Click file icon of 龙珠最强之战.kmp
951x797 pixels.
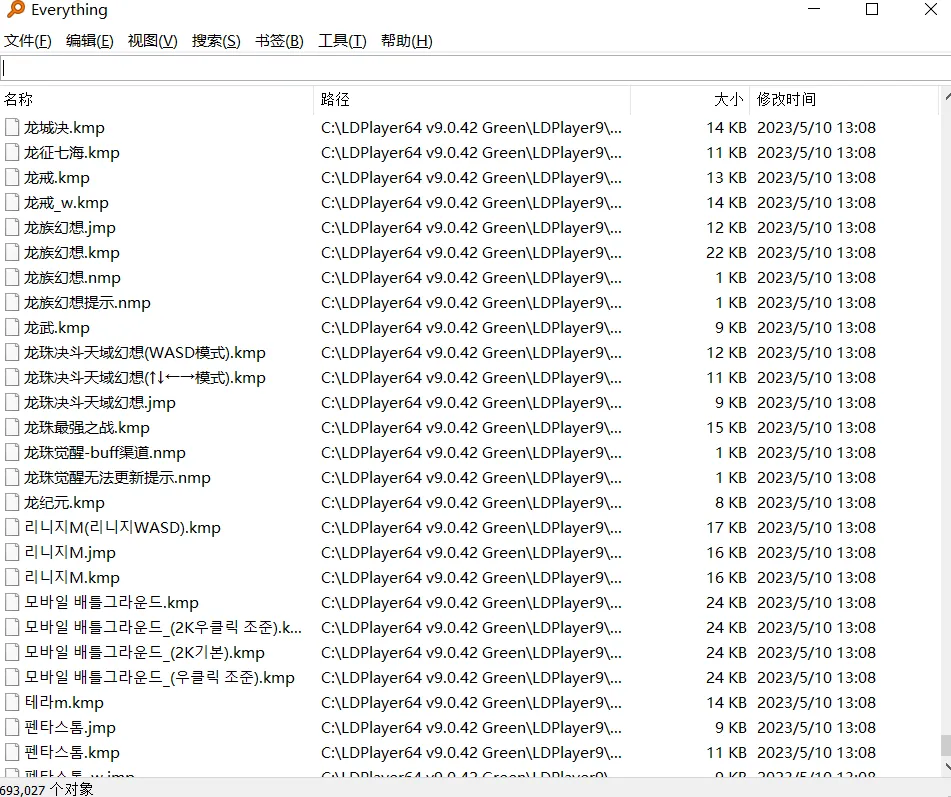coord(12,428)
